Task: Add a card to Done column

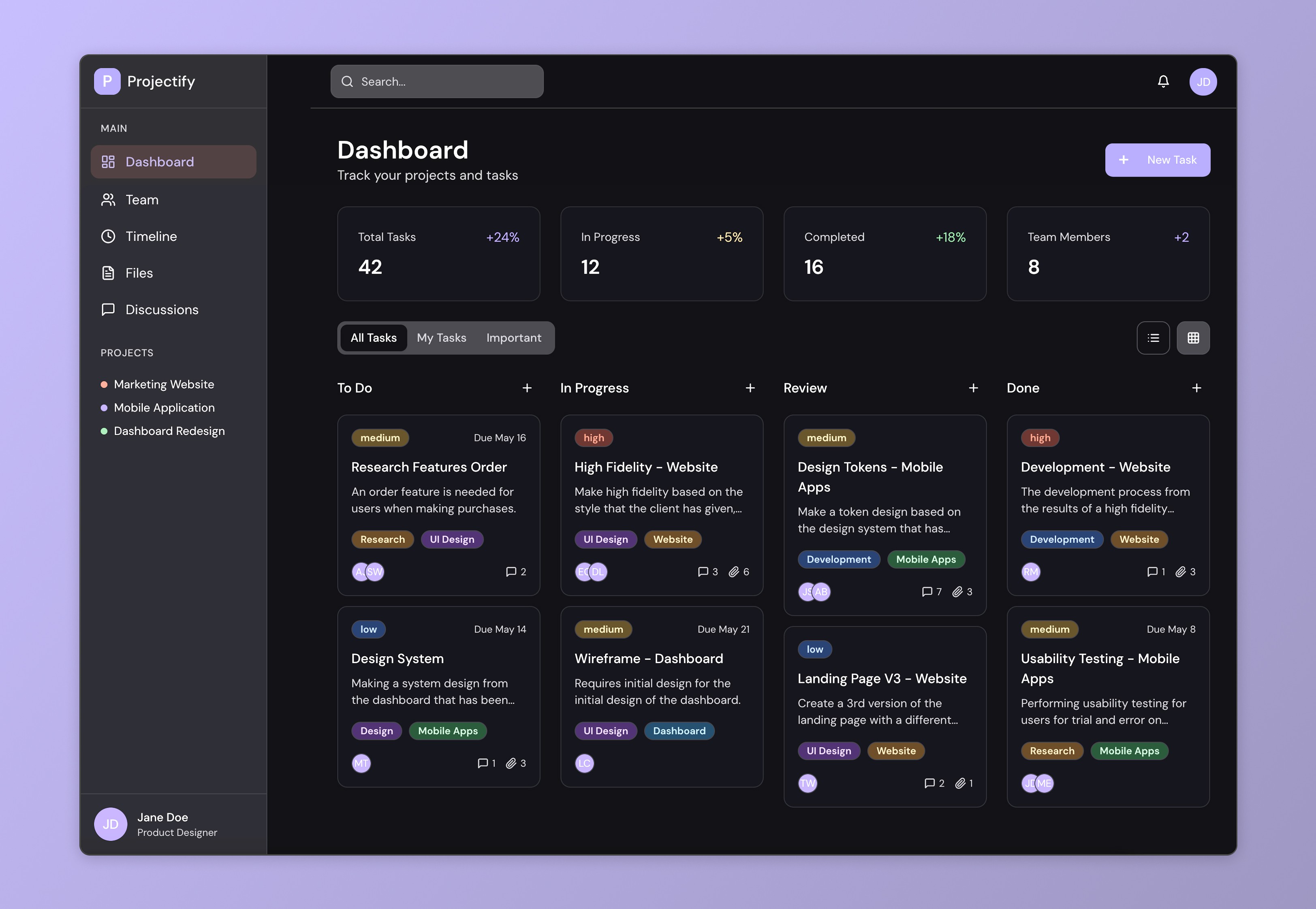Action: click(1196, 388)
